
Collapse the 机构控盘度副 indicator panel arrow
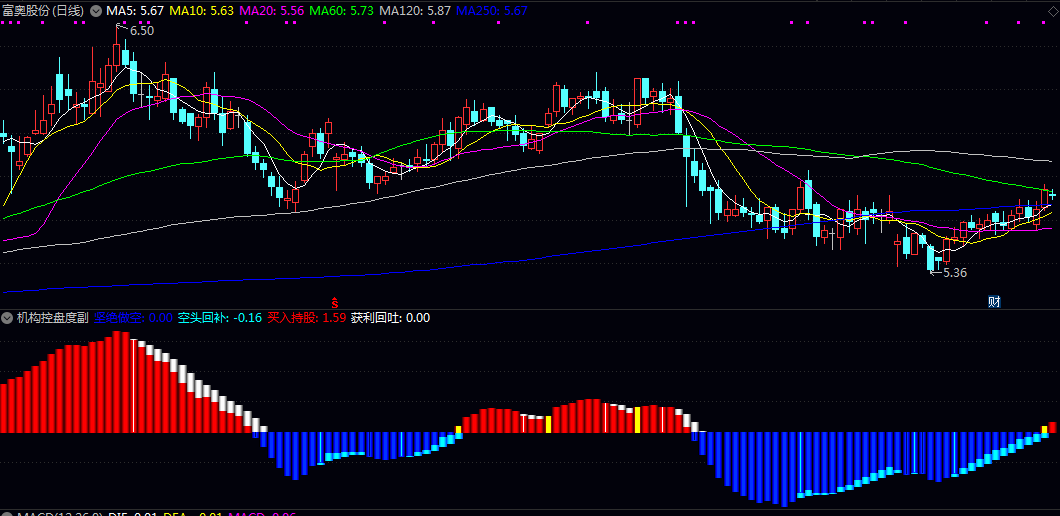(8, 318)
